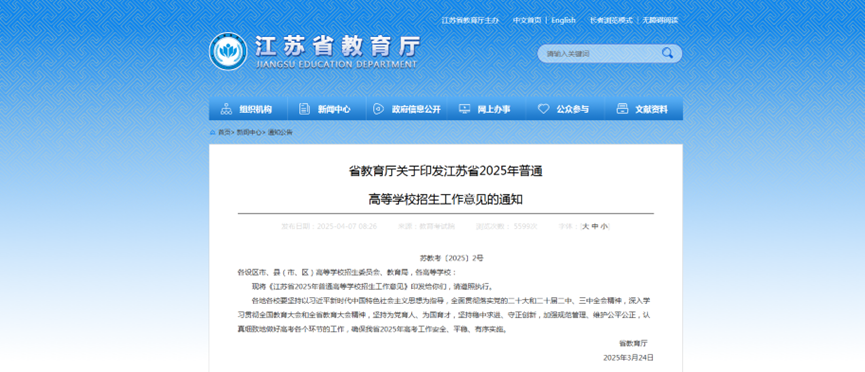Open the 政府信息公开 menu
Image resolution: width=865 pixels, height=372 pixels.
[416, 109]
